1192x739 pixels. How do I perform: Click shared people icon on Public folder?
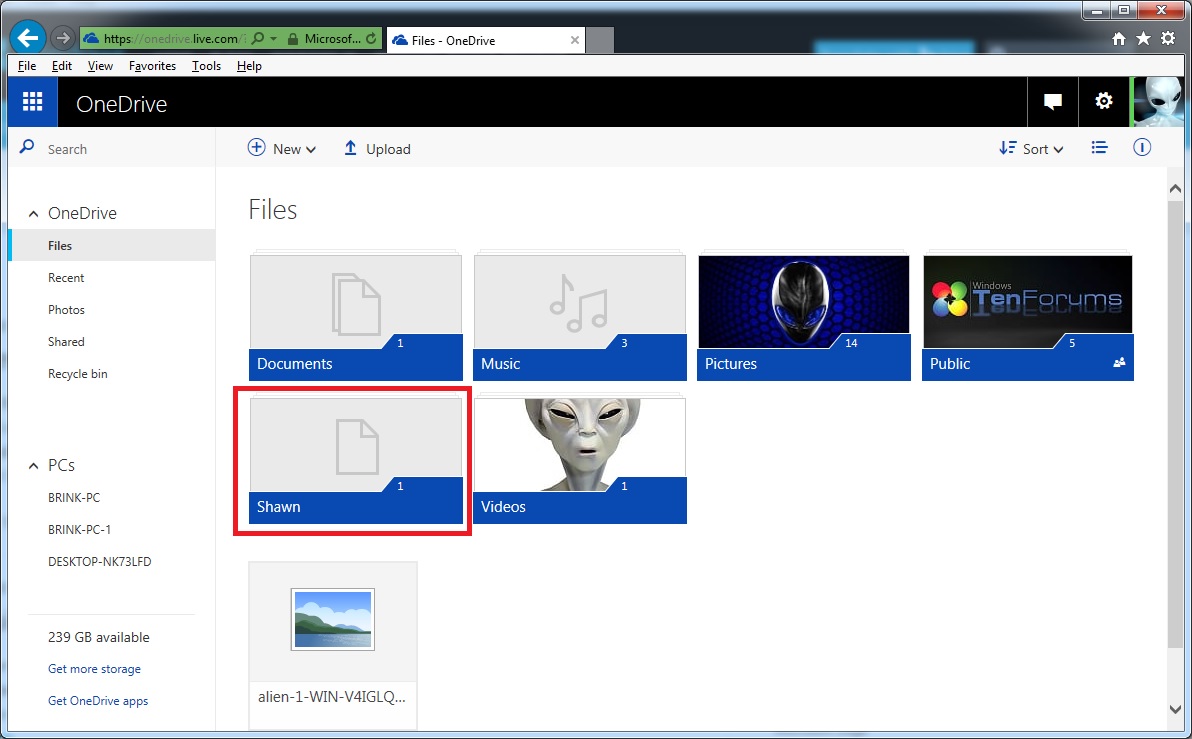(1119, 363)
